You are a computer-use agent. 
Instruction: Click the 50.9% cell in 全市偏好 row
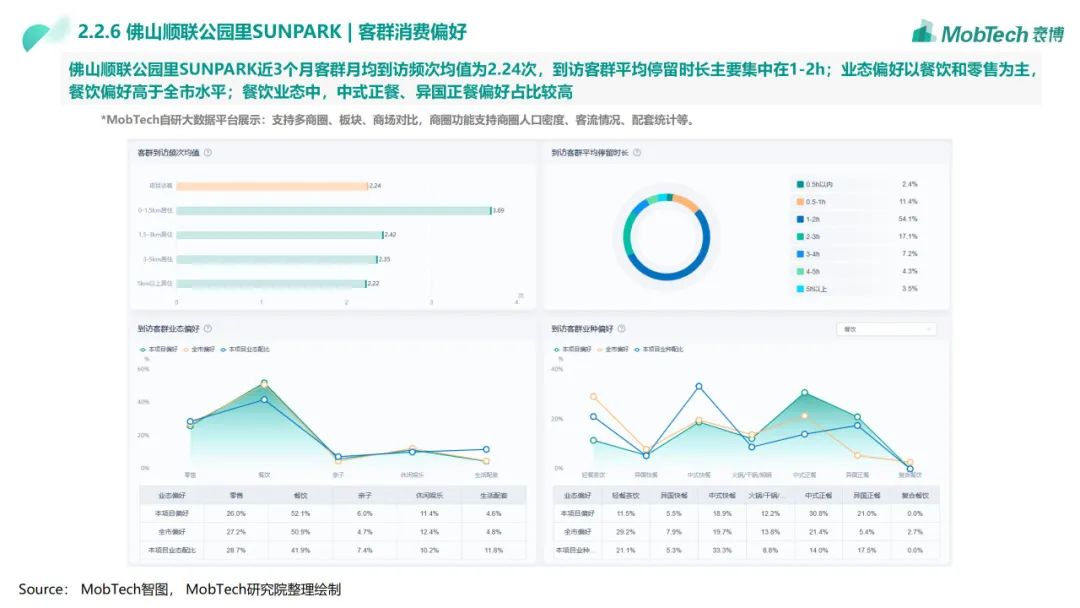pyautogui.click(x=300, y=532)
